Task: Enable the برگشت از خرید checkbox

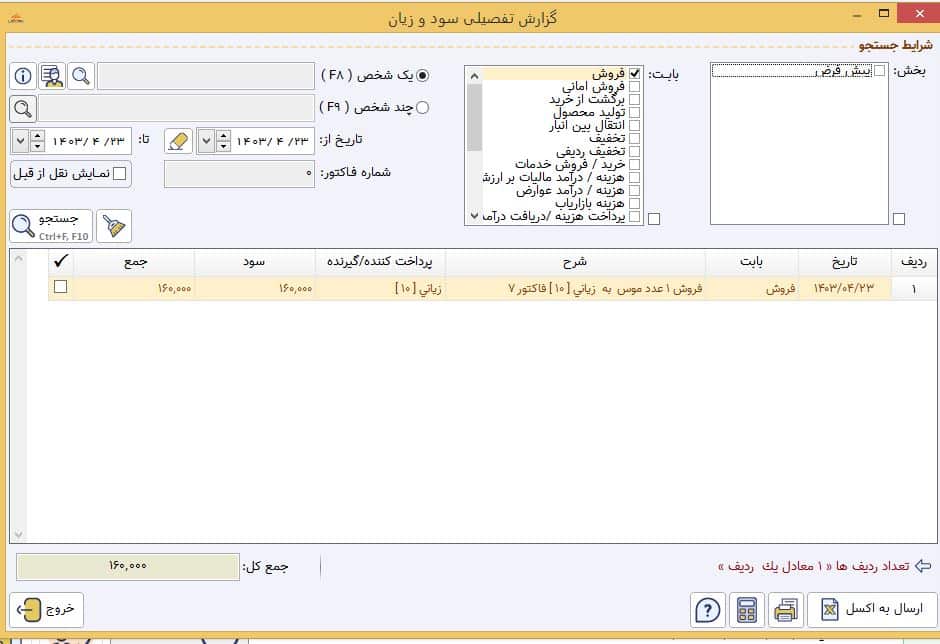Action: [x=634, y=100]
